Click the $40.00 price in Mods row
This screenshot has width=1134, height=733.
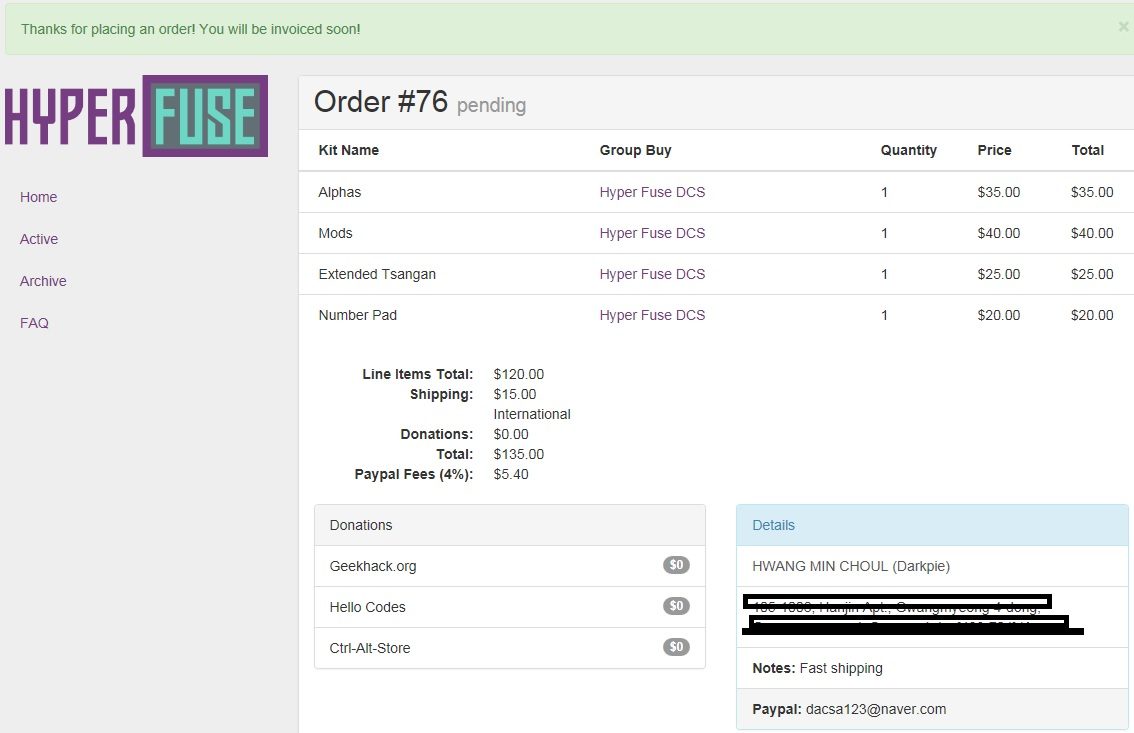[x=999, y=233]
